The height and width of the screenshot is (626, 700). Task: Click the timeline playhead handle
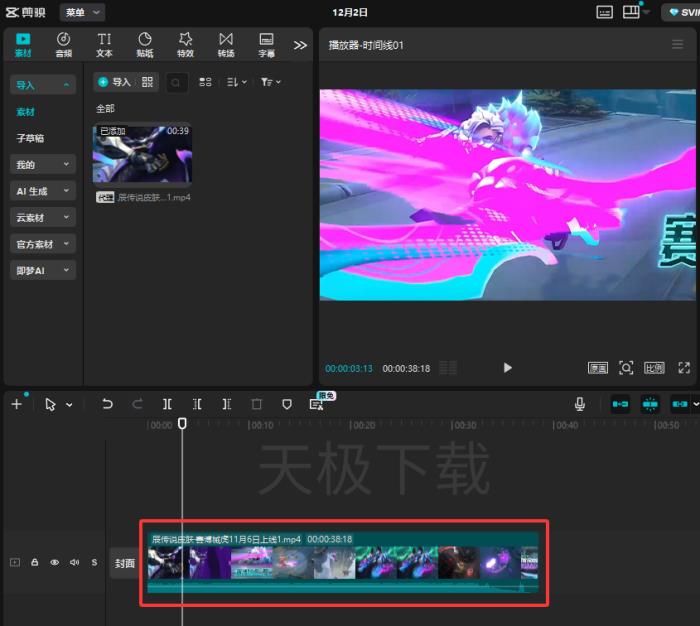(x=182, y=424)
